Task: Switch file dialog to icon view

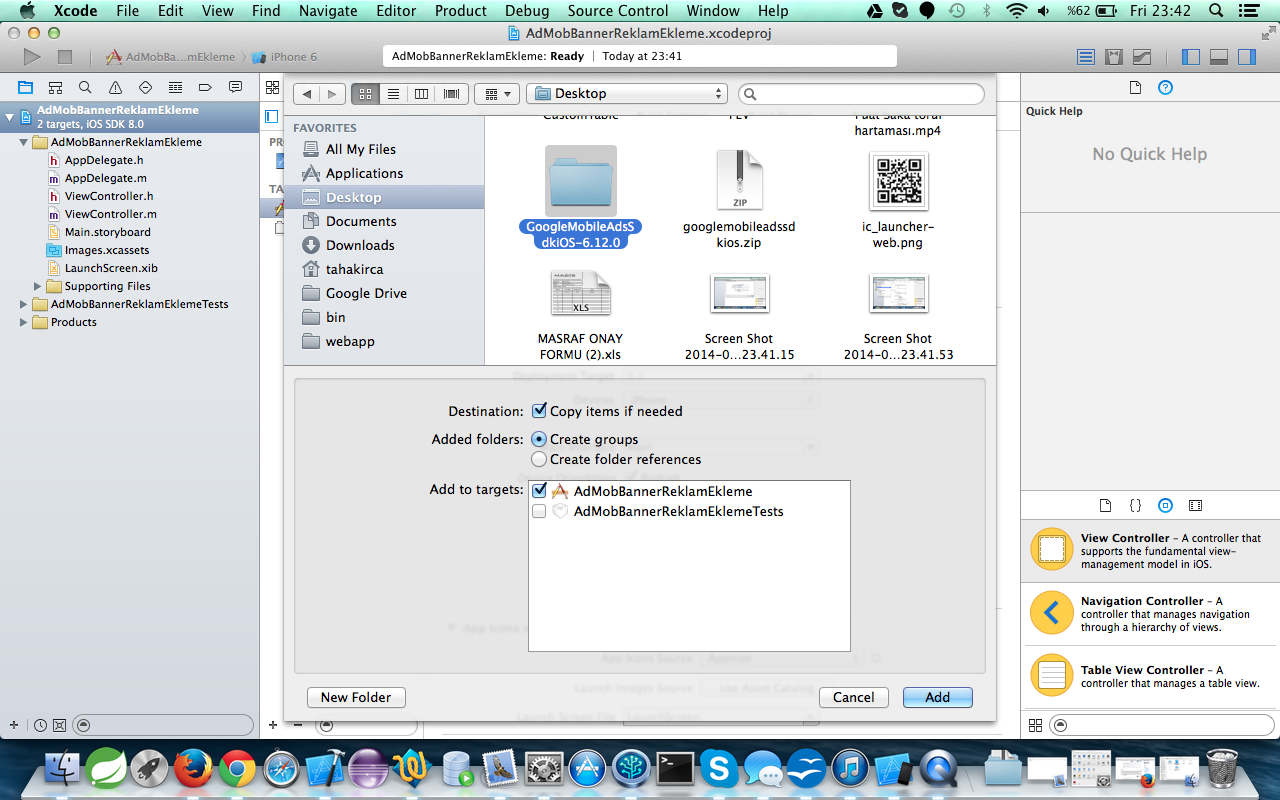Action: (365, 94)
